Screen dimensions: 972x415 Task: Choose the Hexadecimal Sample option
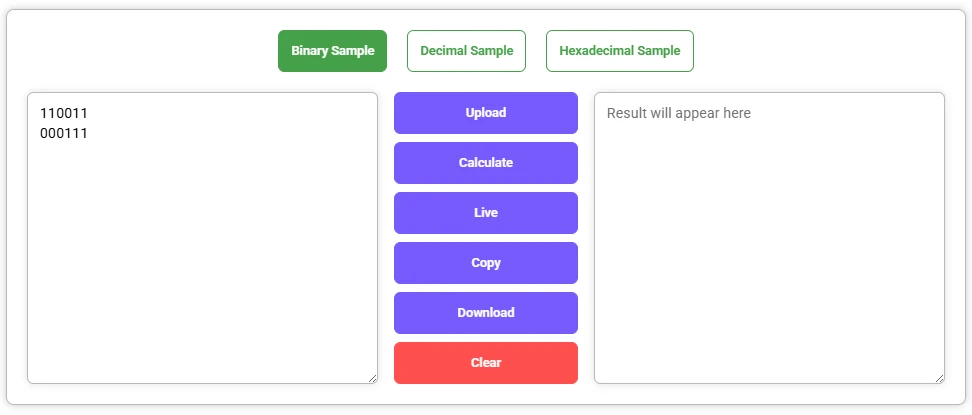[x=619, y=51]
